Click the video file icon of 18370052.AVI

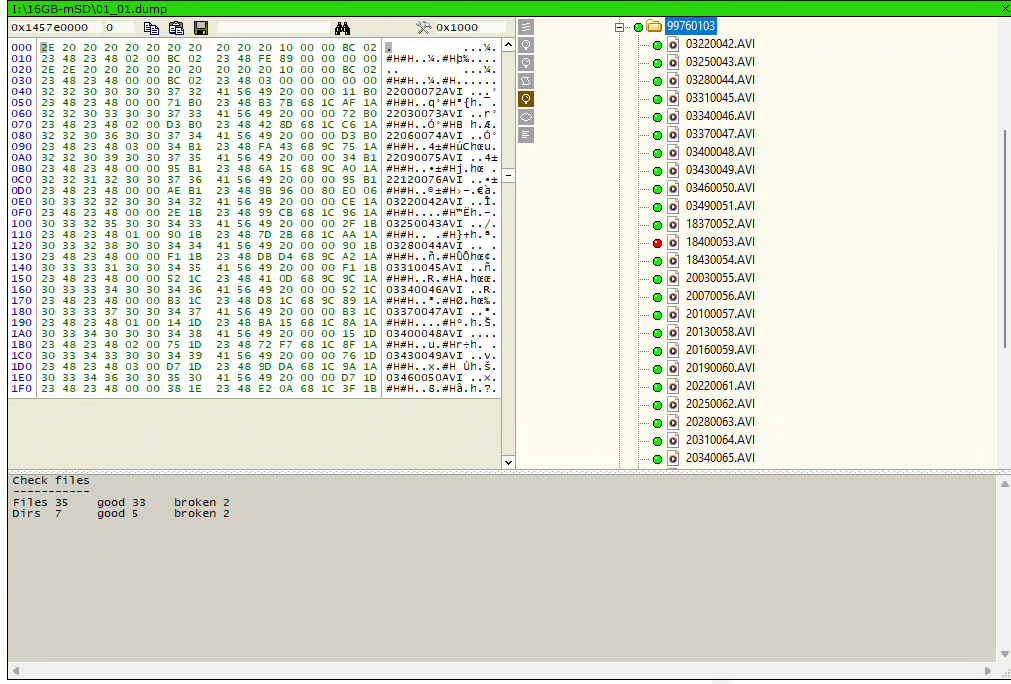[673, 224]
